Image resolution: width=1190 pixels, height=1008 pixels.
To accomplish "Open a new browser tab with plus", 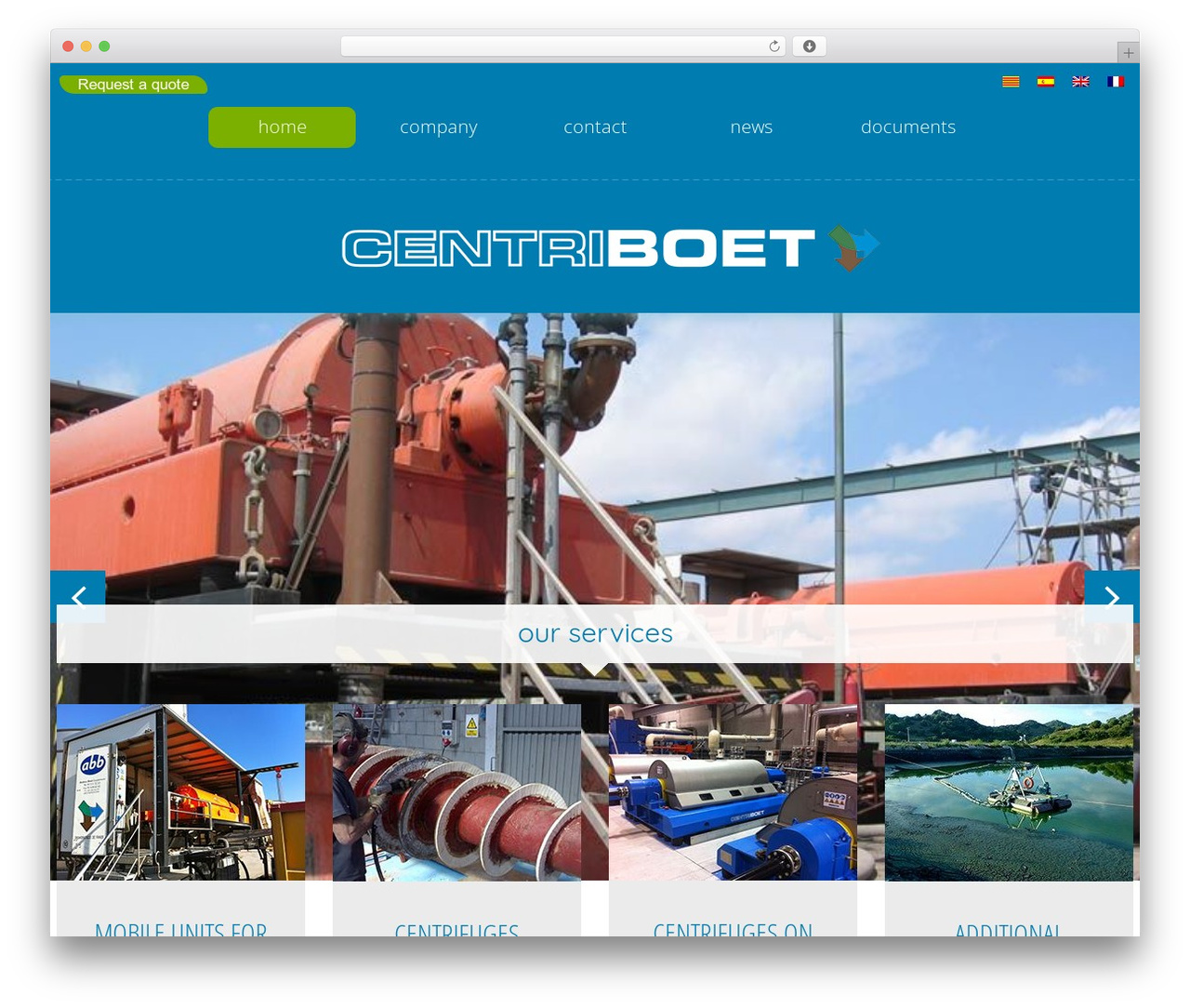I will pyautogui.click(x=1128, y=53).
